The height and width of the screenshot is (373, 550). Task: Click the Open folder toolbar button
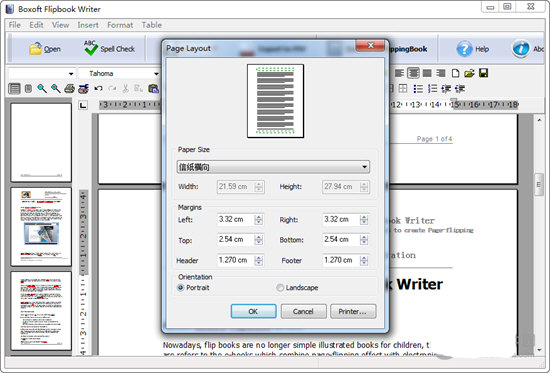(45, 49)
